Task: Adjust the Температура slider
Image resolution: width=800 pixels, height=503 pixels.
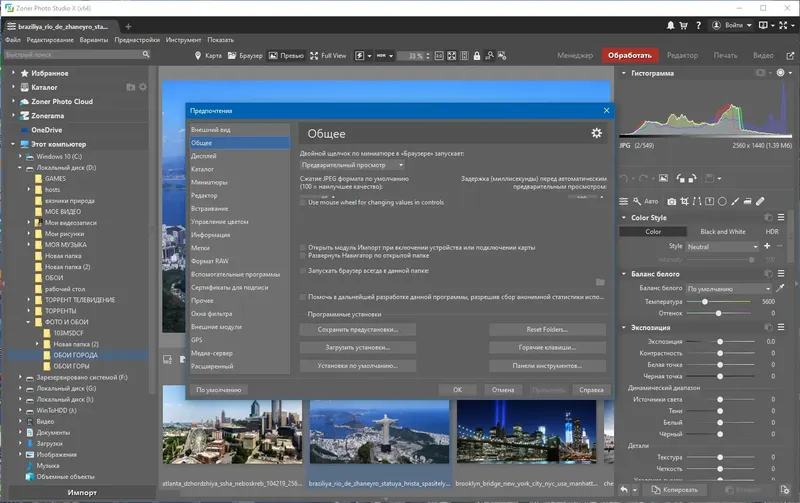Action: click(x=705, y=301)
